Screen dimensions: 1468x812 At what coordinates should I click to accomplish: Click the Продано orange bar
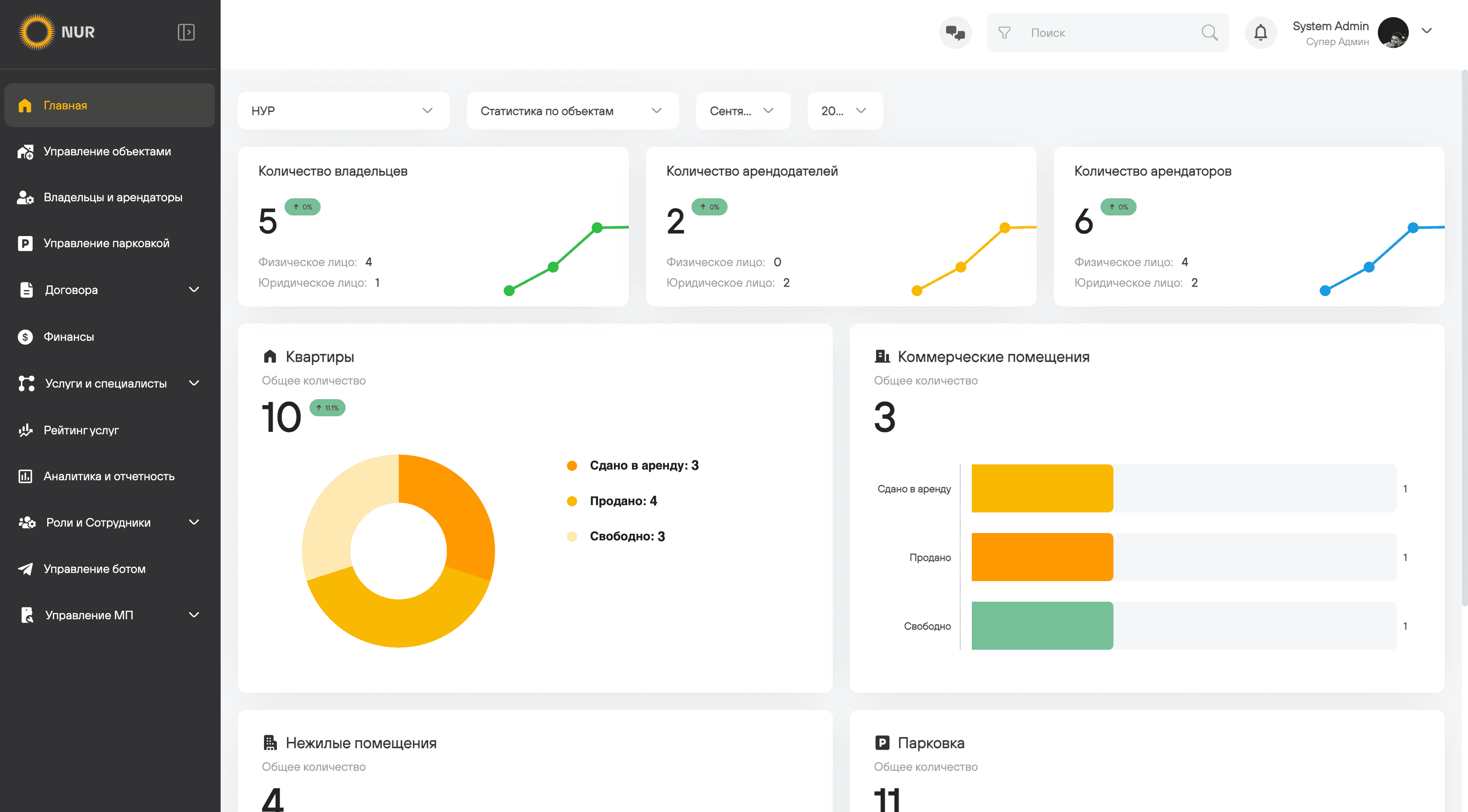pos(1042,557)
